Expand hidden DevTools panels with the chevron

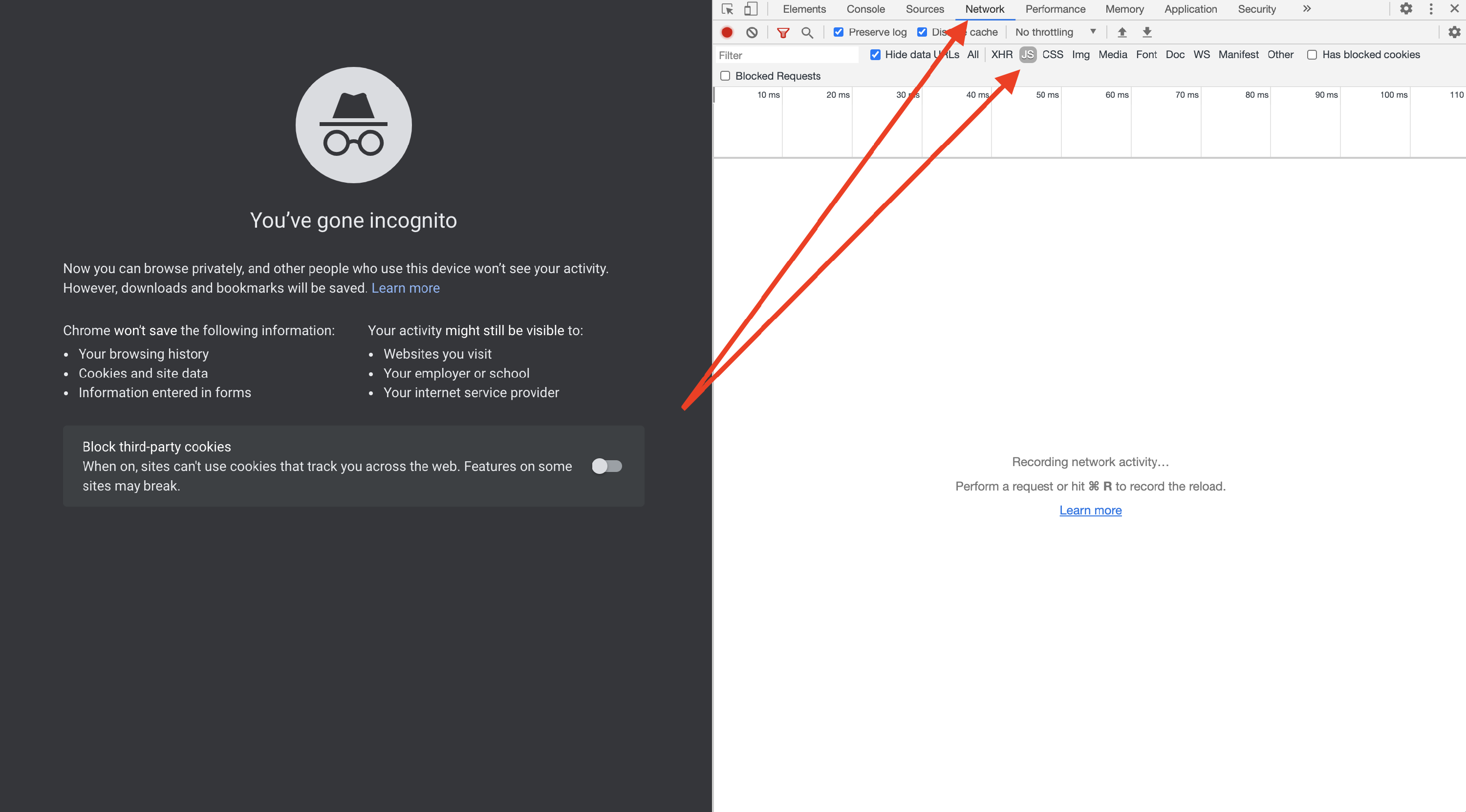pyautogui.click(x=1307, y=9)
